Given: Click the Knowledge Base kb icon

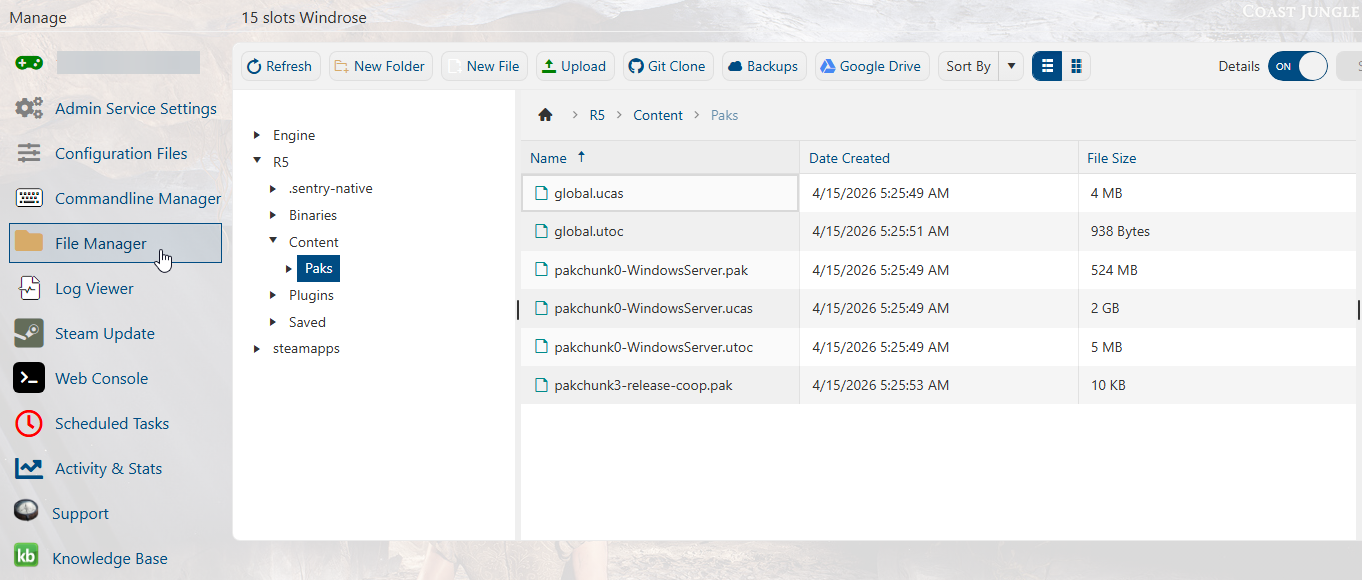Looking at the screenshot, I should 27,557.
